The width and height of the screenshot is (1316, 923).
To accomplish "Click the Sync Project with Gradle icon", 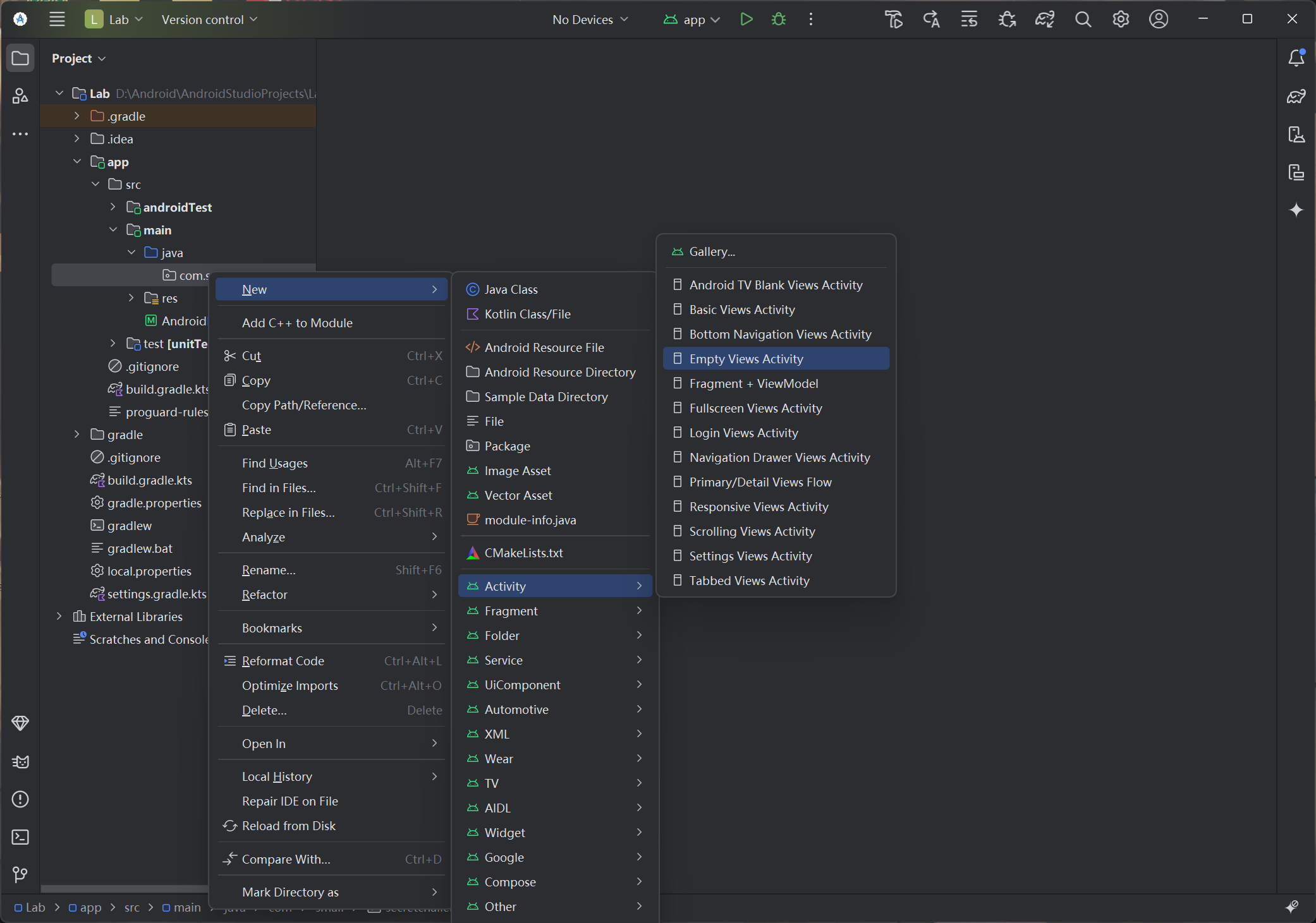I will [x=1044, y=20].
